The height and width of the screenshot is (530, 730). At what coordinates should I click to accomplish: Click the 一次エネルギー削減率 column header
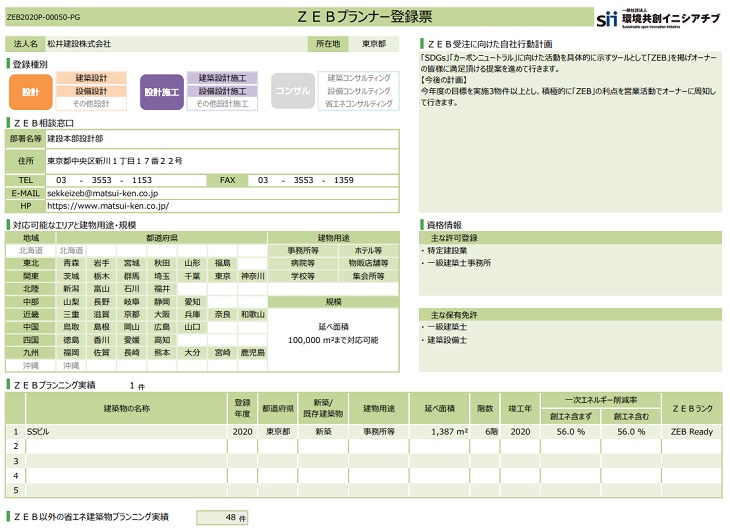(x=601, y=400)
